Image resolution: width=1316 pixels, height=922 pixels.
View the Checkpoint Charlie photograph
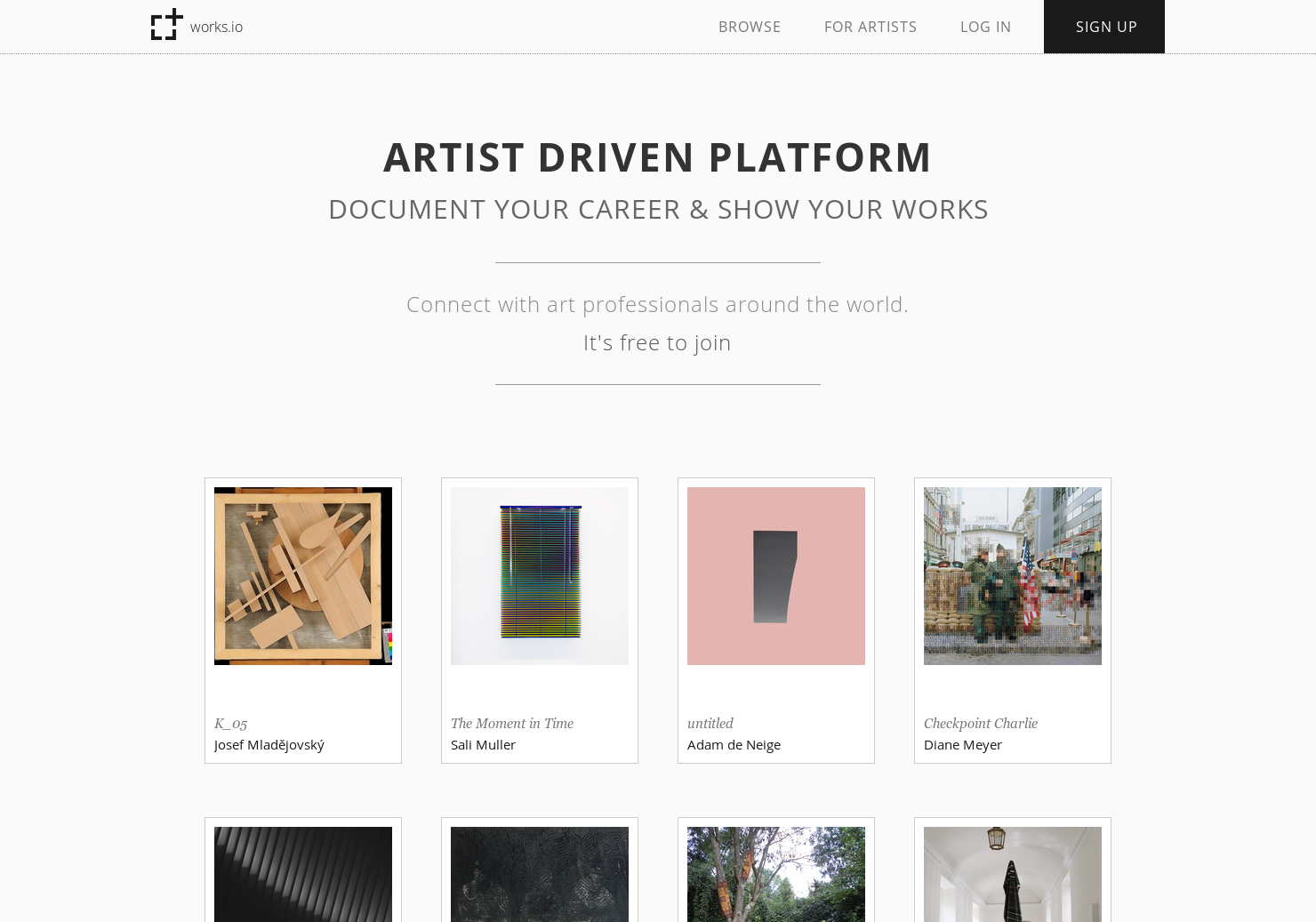pos(1012,575)
